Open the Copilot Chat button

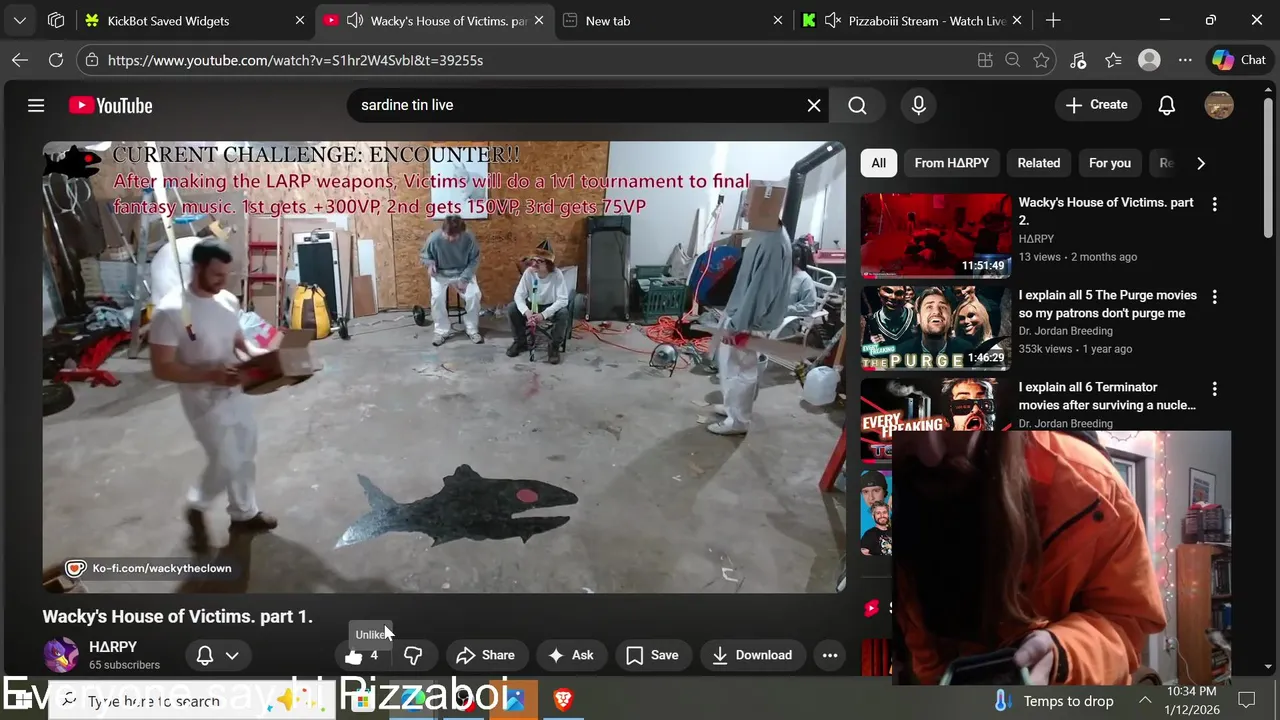click(x=1240, y=60)
